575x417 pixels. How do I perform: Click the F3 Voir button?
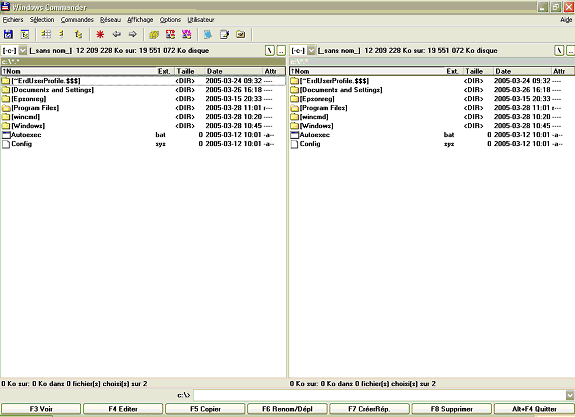click(x=41, y=409)
